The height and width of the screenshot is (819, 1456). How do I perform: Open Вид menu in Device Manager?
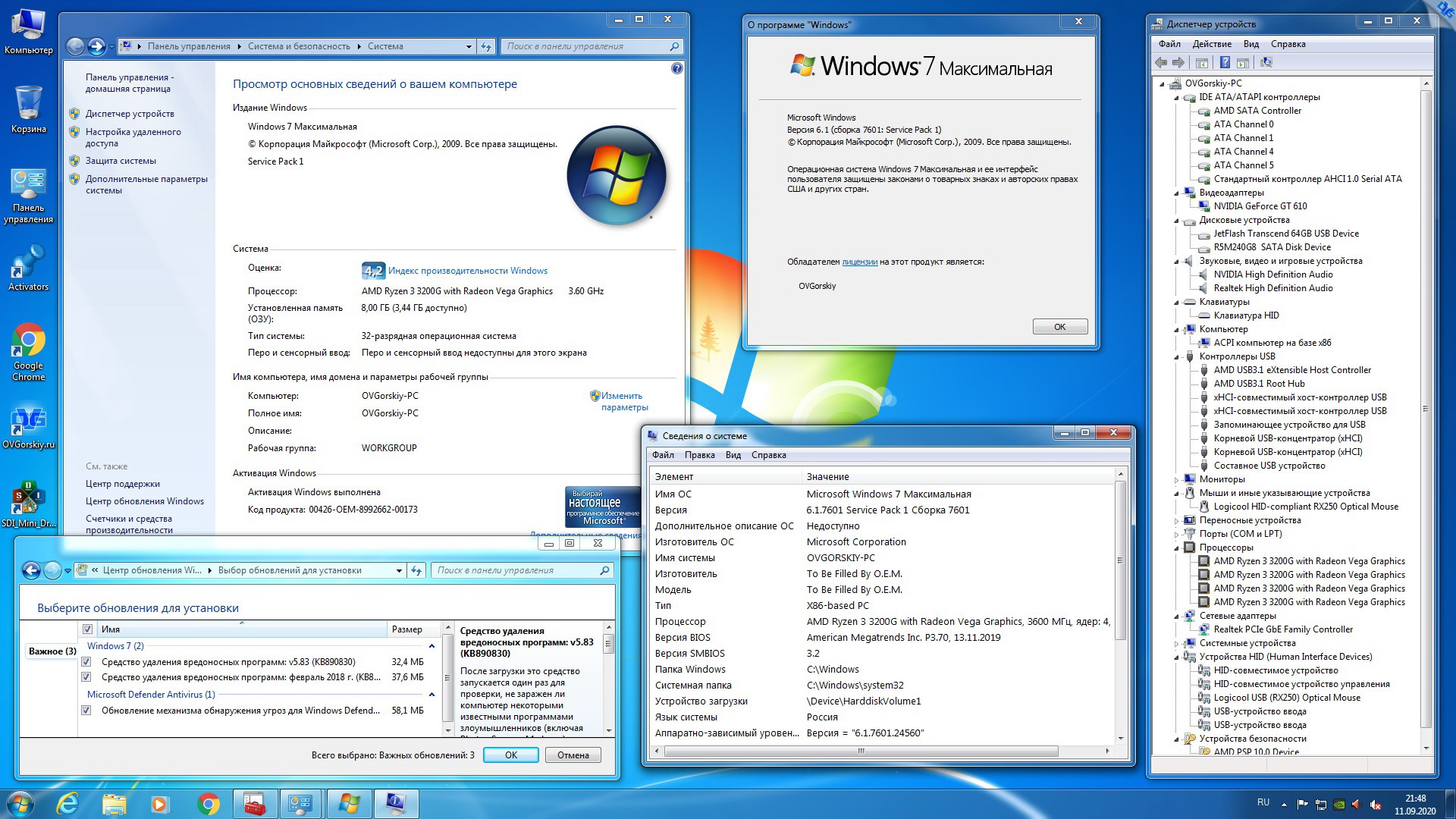1251,44
